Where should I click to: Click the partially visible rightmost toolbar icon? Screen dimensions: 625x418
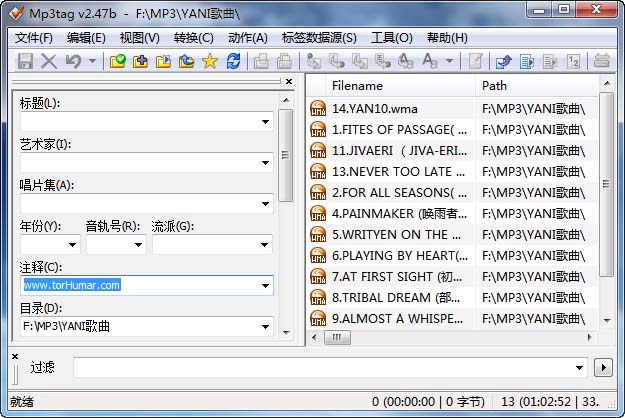click(x=601, y=61)
